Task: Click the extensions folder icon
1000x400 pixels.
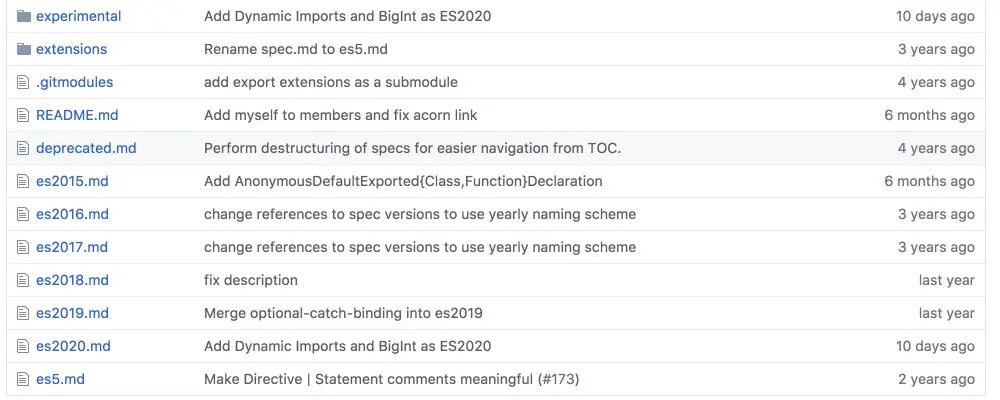Action: click(x=24, y=49)
